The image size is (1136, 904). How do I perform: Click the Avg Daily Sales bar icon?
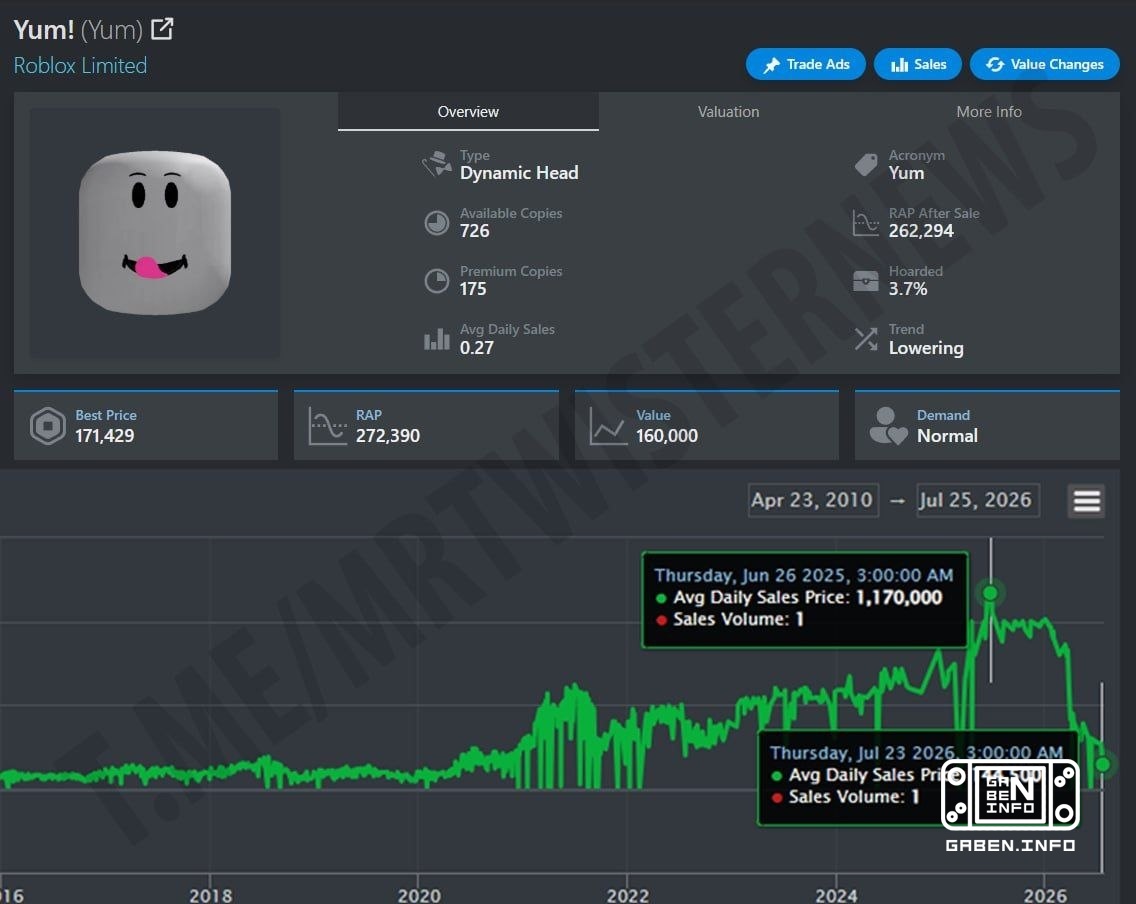[436, 339]
